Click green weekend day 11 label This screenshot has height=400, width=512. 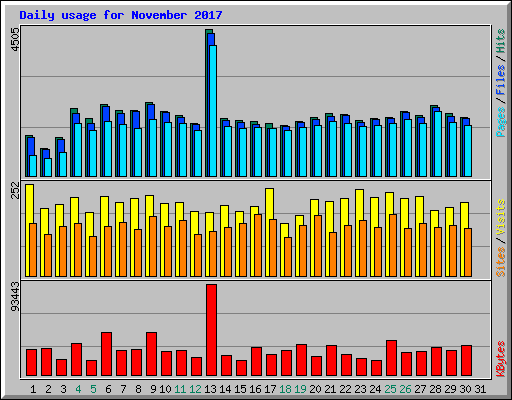pyautogui.click(x=180, y=389)
